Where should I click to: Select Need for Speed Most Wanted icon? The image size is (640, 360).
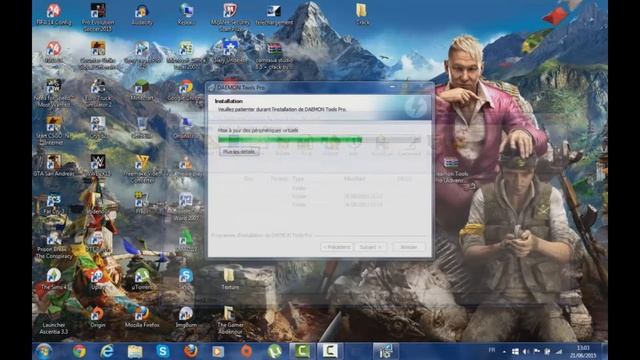pyautogui.click(x=53, y=93)
